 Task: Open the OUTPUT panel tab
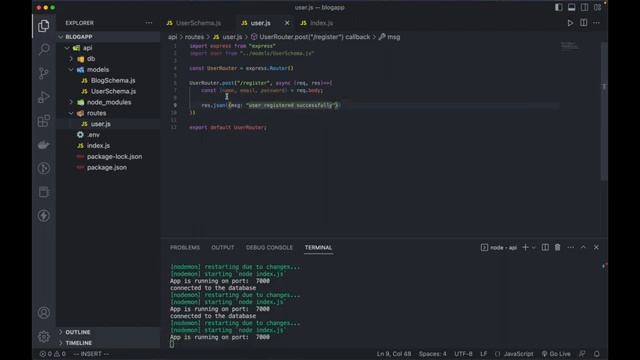coord(222,247)
